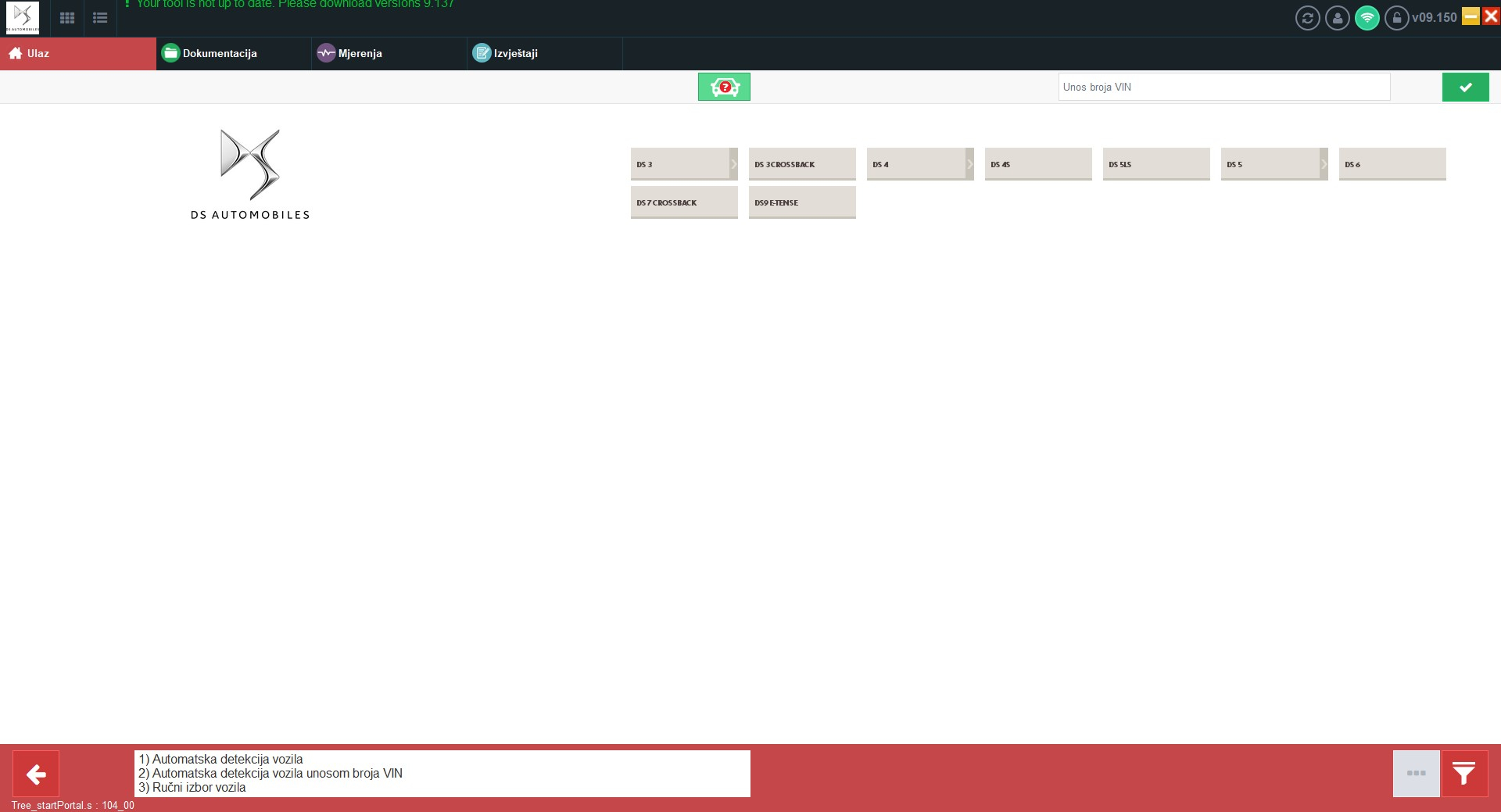1501x812 pixels.
Task: Click the green Wi-Fi connection icon
Action: pyautogui.click(x=1367, y=18)
